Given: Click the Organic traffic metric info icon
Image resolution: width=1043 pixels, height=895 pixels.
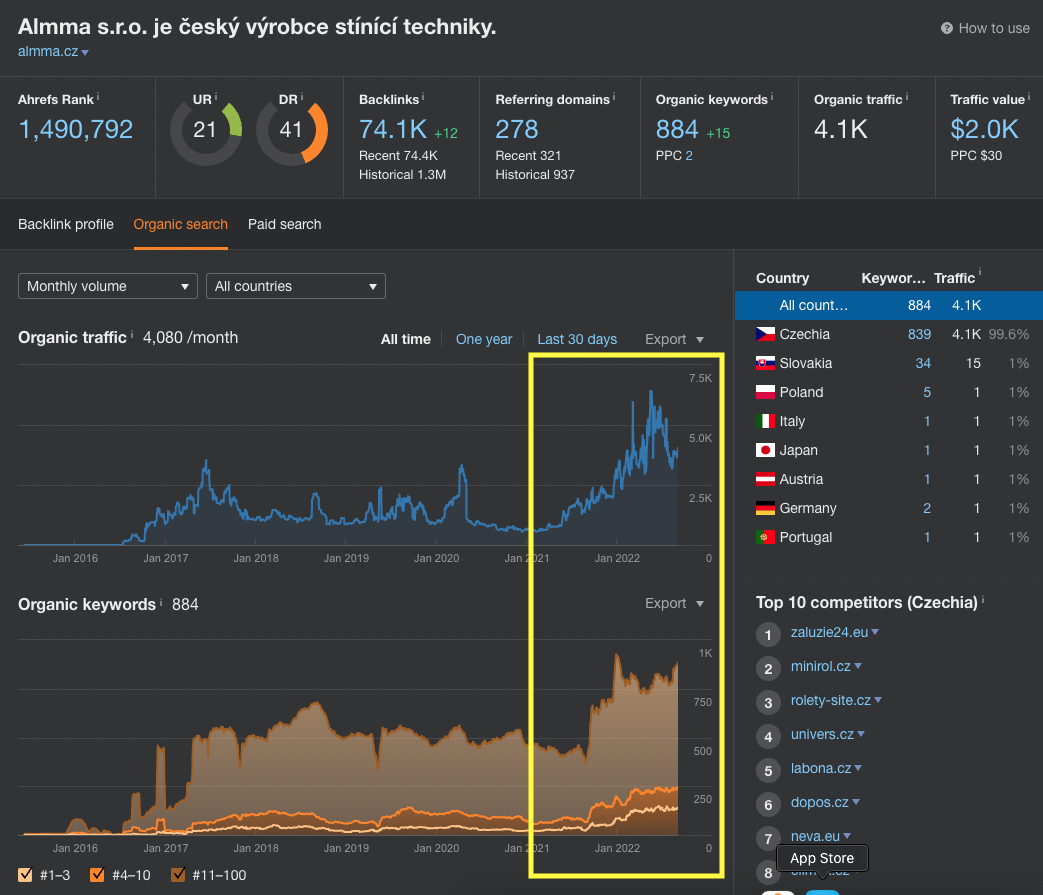Looking at the screenshot, I should (x=907, y=97).
